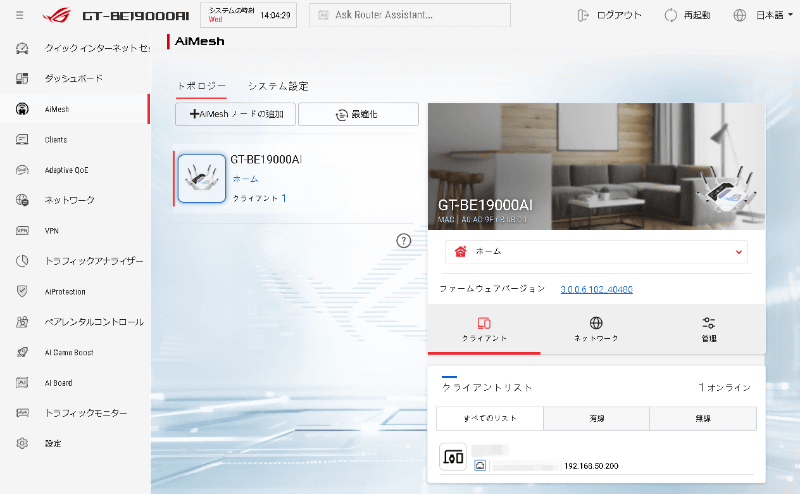Open the AI Board sidebar icon

click(22, 383)
